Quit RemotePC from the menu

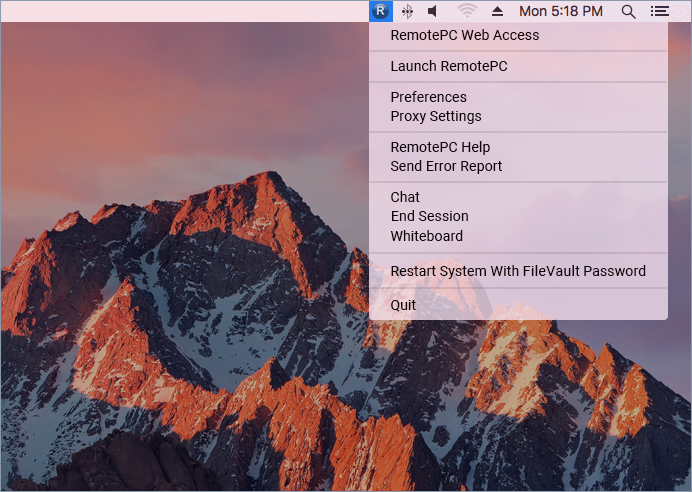coord(403,305)
